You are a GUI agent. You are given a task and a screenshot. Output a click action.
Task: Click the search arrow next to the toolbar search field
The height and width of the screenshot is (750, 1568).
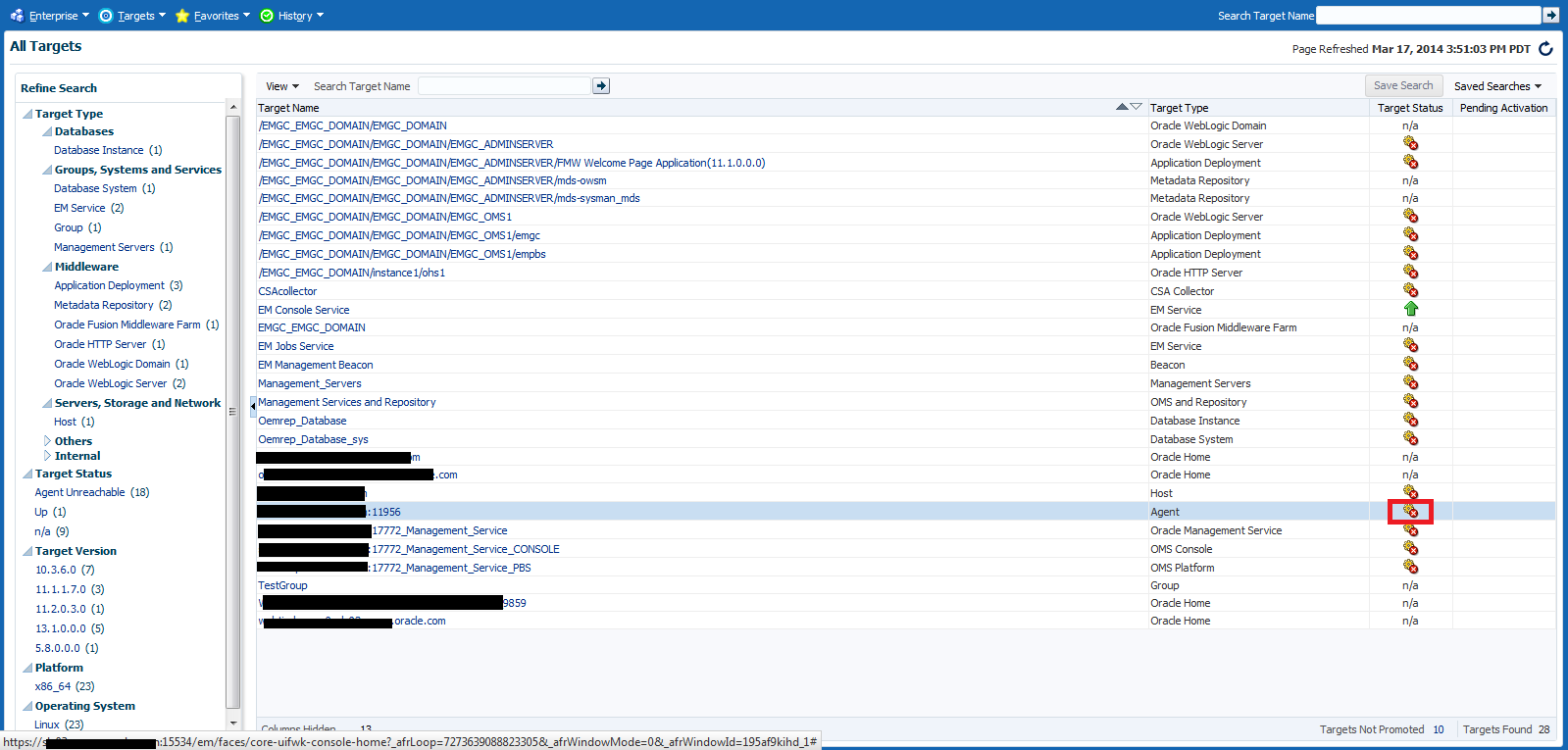point(601,86)
